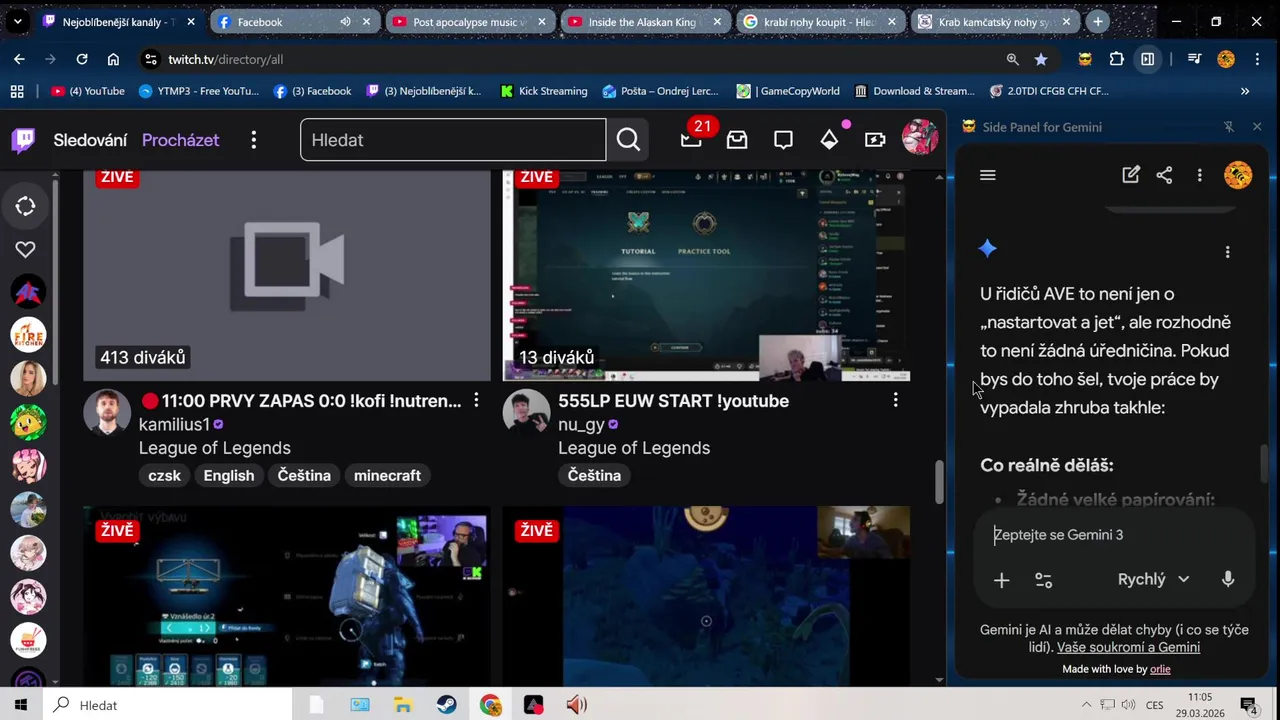1280x720 pixels.
Task: Click the sidebar expand arrows icon
Action: click(25, 206)
